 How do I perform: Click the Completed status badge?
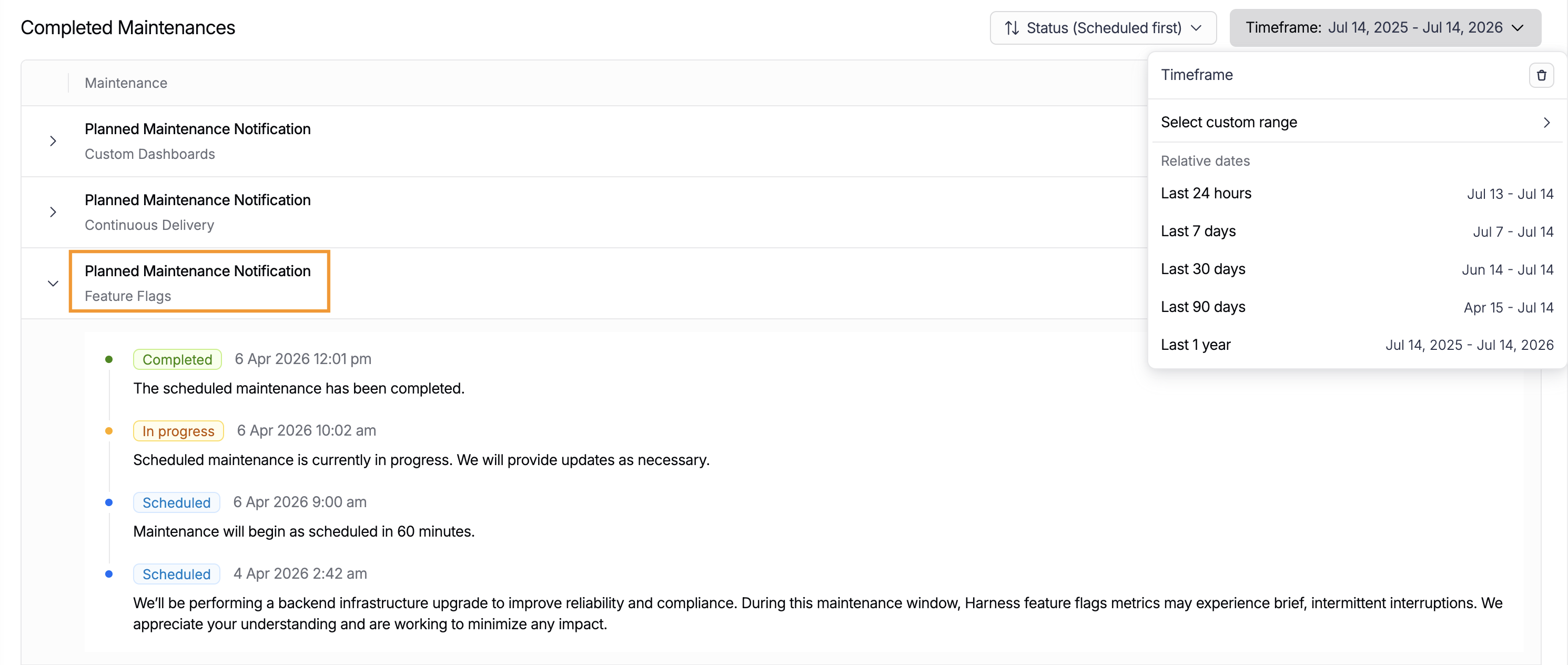(177, 359)
